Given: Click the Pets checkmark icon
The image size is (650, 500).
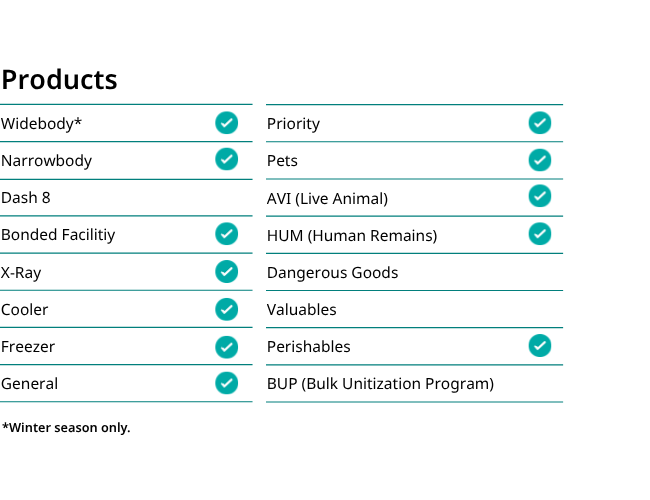Looking at the screenshot, I should 540,160.
